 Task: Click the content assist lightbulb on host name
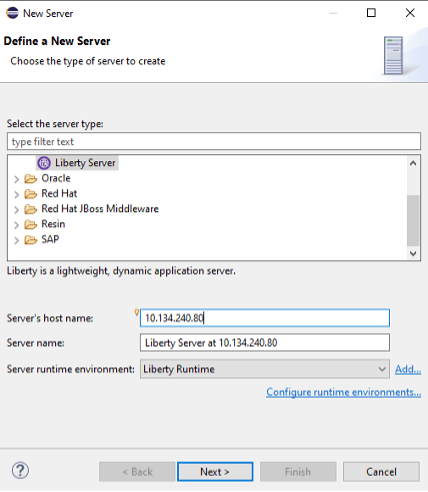[137, 312]
